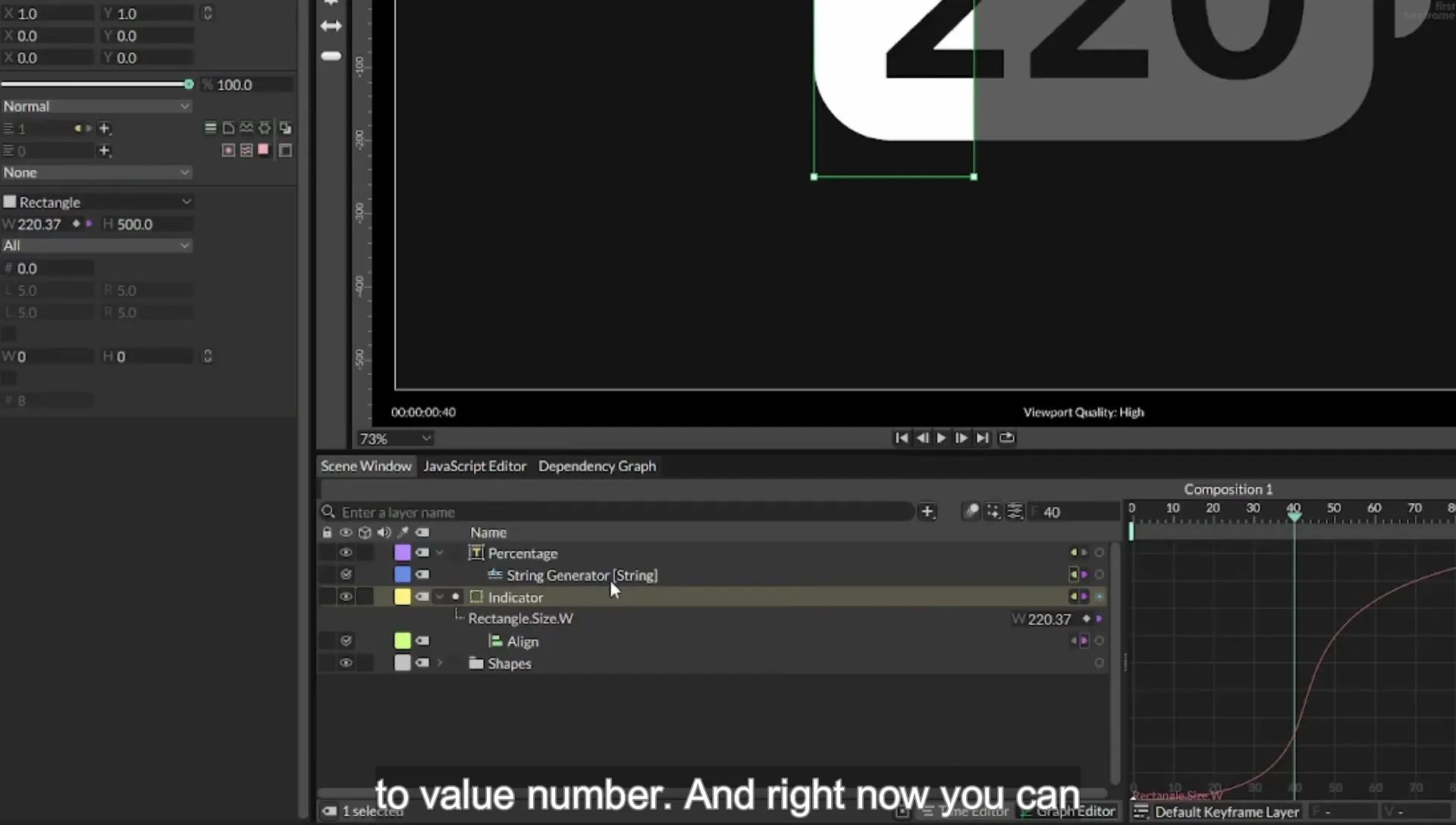Click the wave deformer icon in attribute panel
This screenshot has height=825, width=1456.
pyautogui.click(x=246, y=128)
